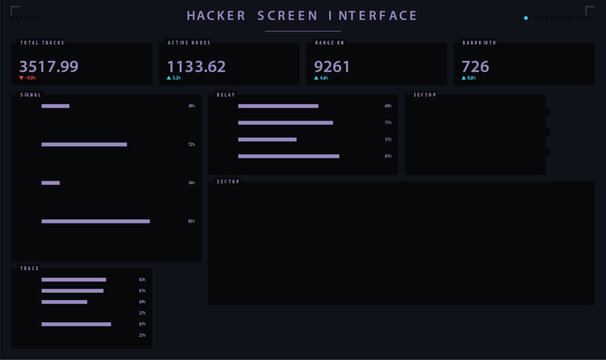
Task: Click the Trace bar labeled 69%
Action: pos(64,302)
